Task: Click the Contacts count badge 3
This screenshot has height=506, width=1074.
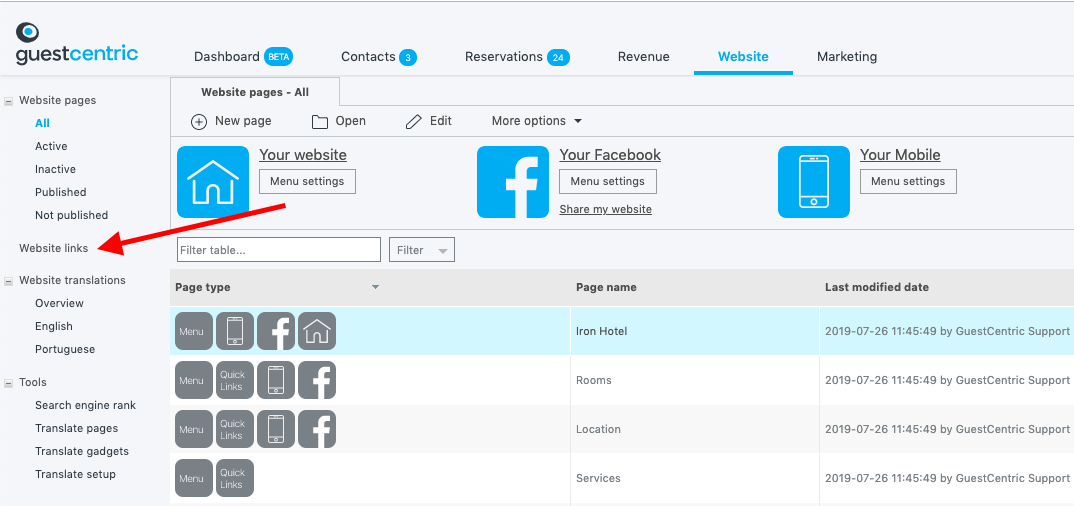Action: (408, 58)
